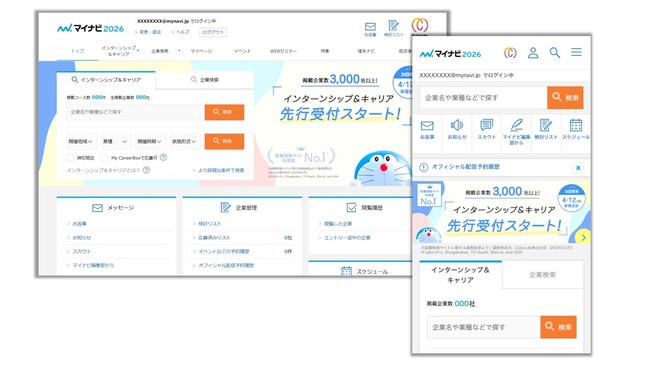Expand arrow beside 企業検索 nav item
The image size is (650, 366).
[179, 51]
